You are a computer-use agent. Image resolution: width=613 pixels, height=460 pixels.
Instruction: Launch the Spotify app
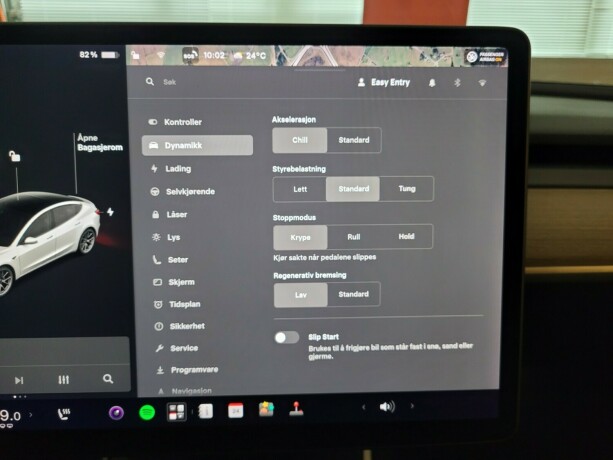[147, 412]
